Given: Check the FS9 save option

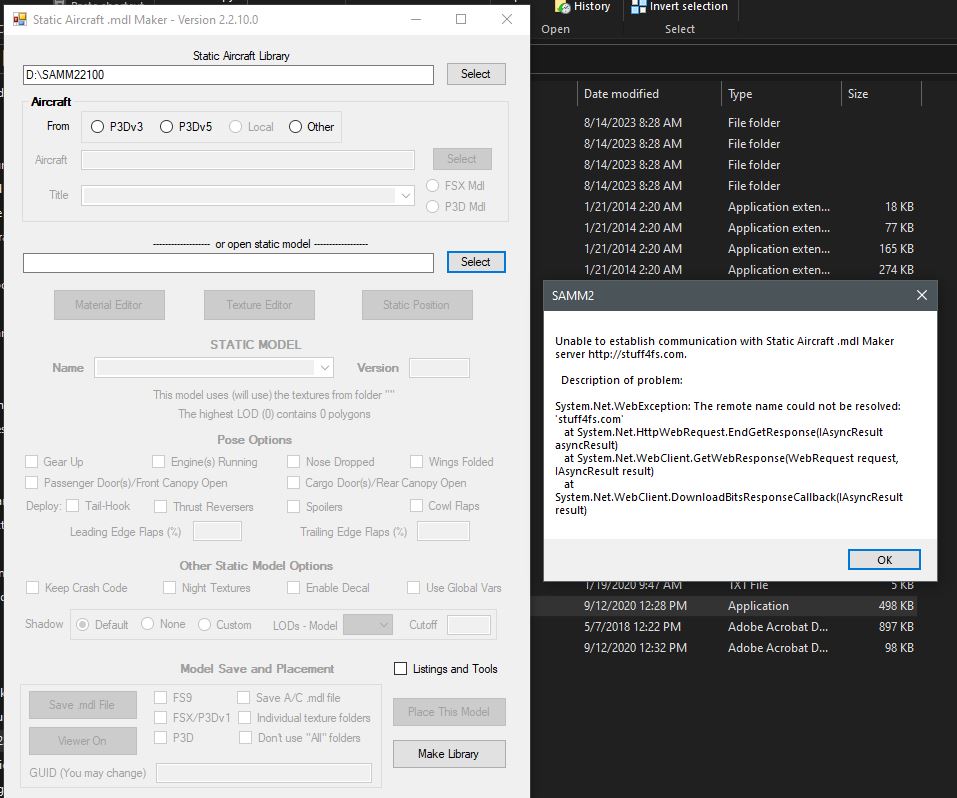Looking at the screenshot, I should pyautogui.click(x=161, y=697).
